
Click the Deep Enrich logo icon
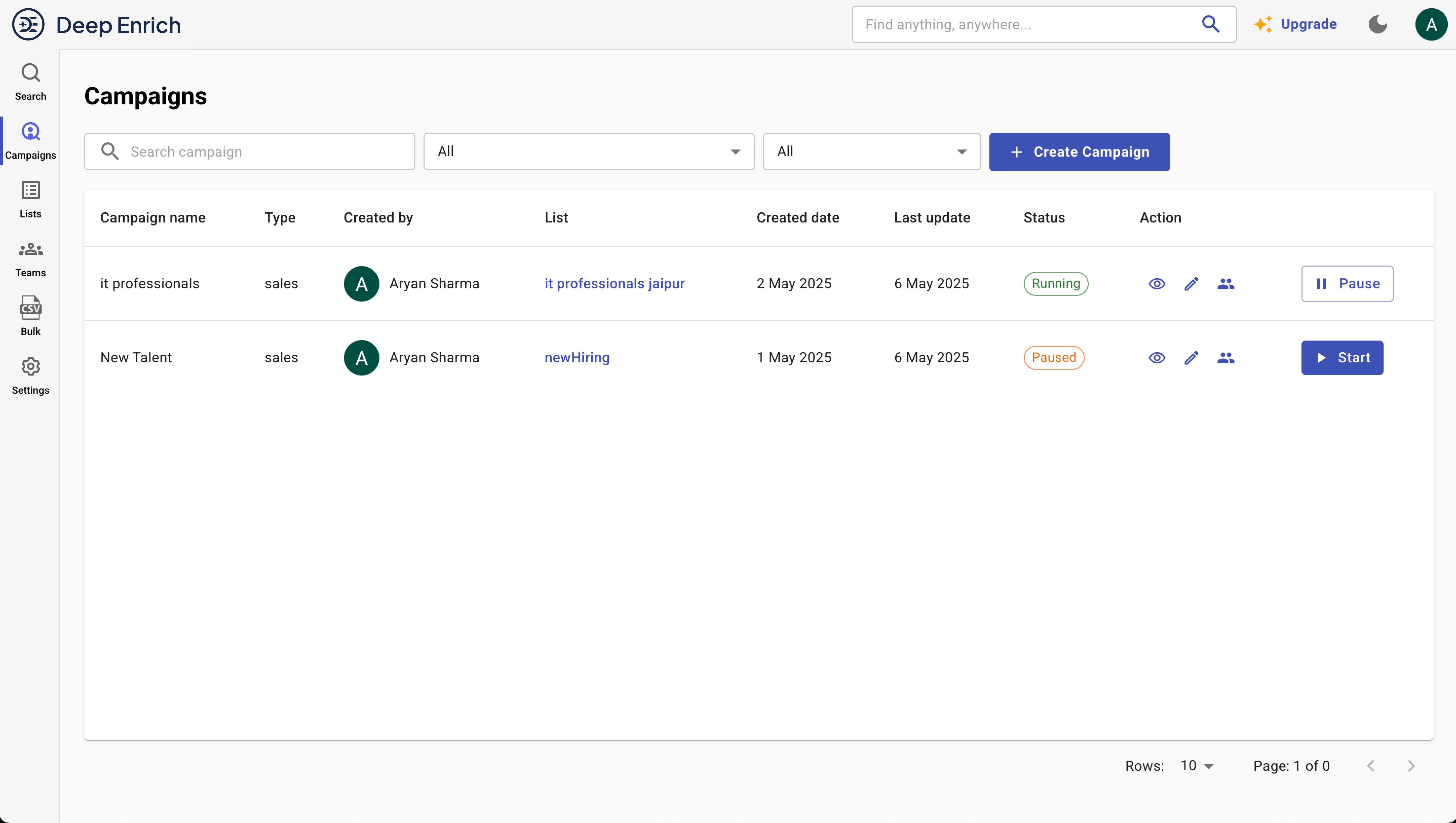click(28, 25)
